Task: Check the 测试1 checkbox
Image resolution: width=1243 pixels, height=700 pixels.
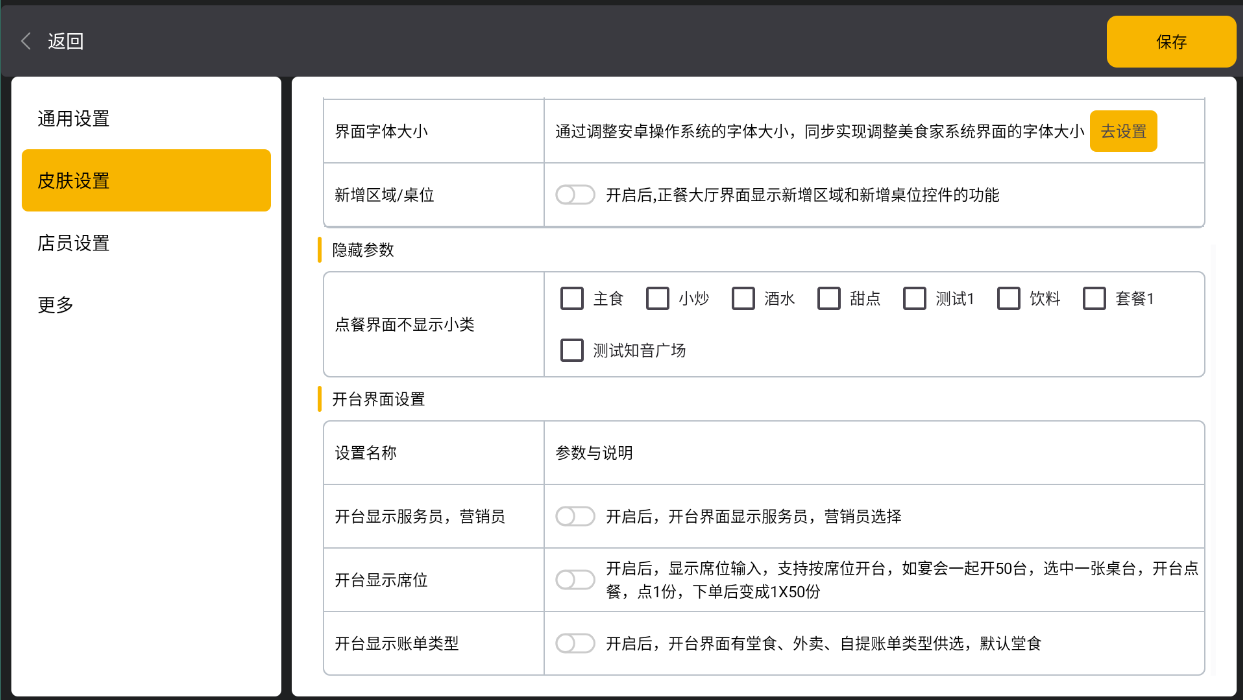Action: point(915,299)
